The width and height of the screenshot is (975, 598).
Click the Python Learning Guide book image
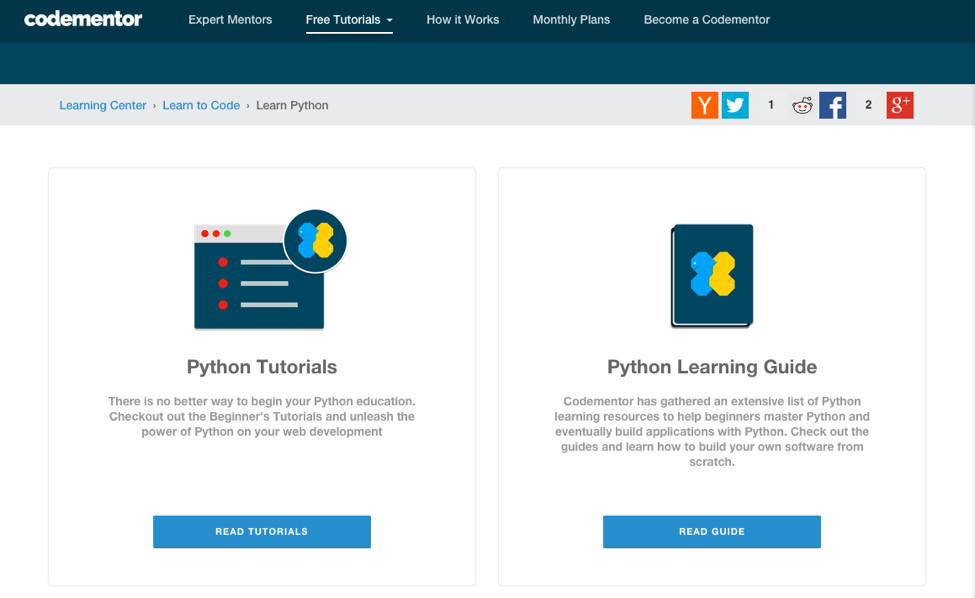pos(712,275)
